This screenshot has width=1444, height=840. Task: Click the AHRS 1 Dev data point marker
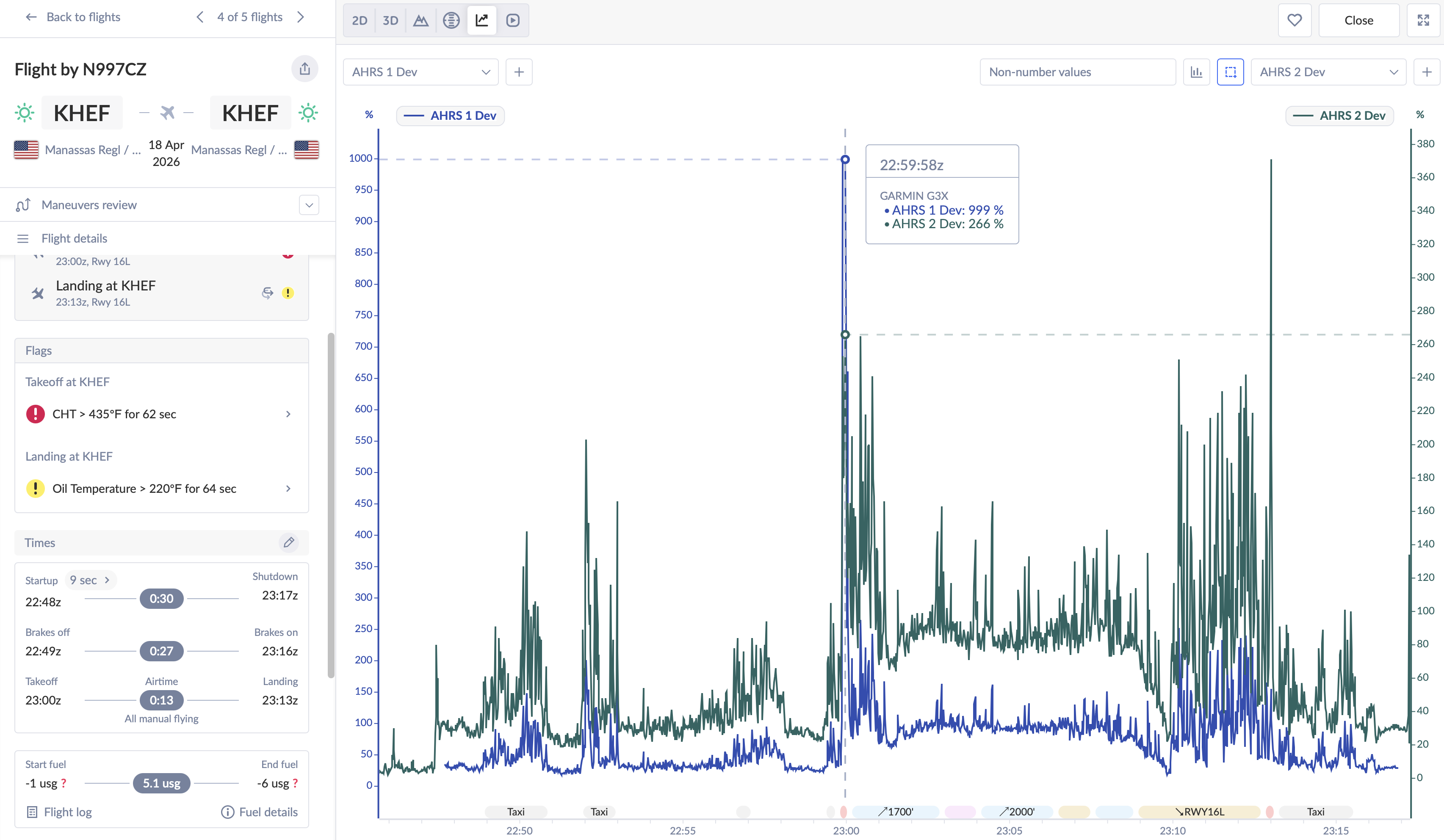coord(845,159)
